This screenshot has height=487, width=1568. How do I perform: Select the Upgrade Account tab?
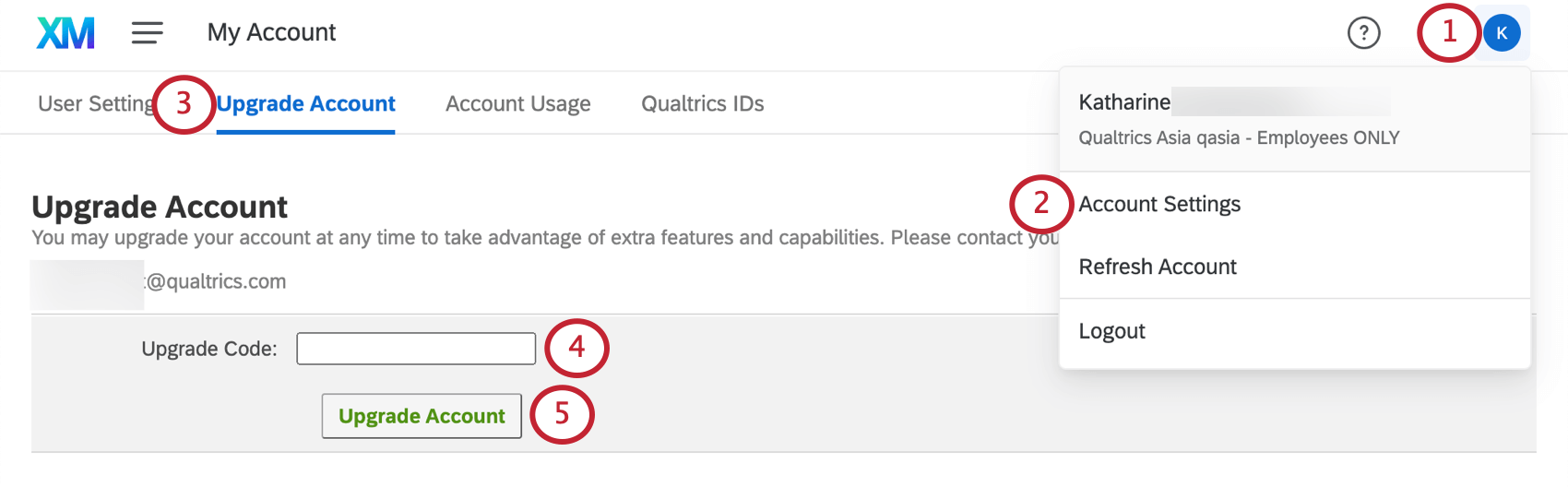(x=306, y=103)
